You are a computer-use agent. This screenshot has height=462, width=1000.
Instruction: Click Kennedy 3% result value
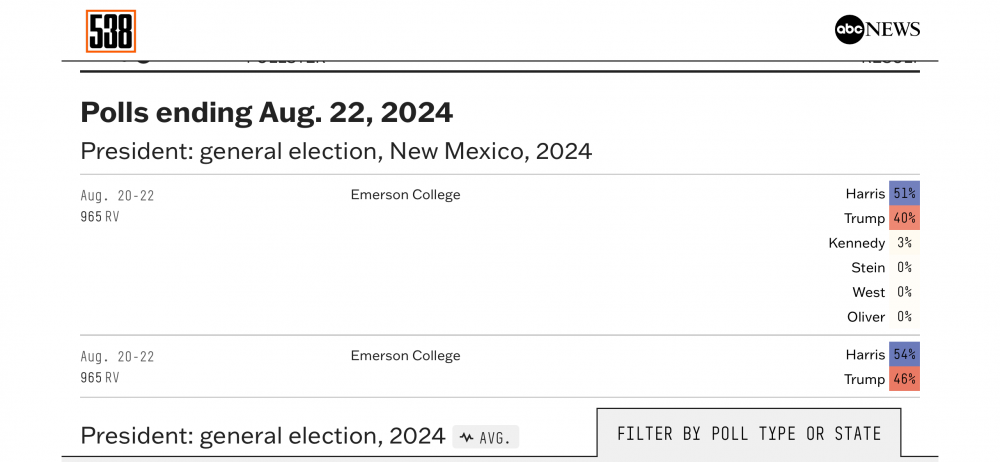click(904, 243)
